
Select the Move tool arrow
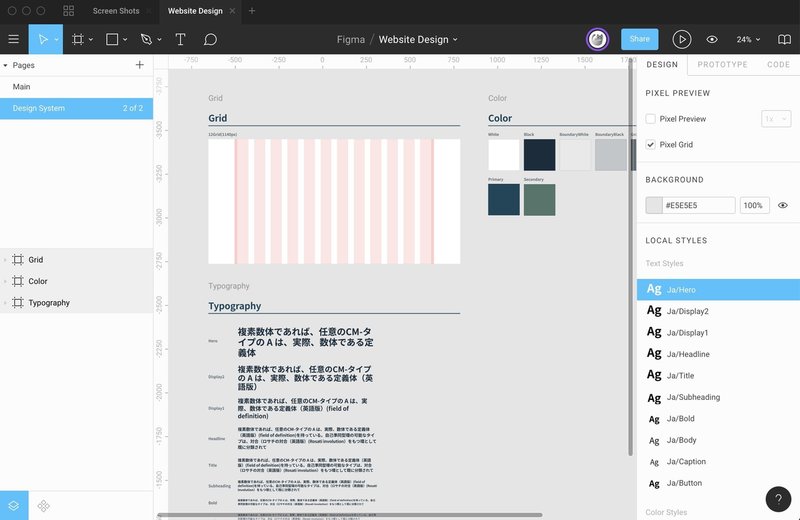(x=43, y=39)
